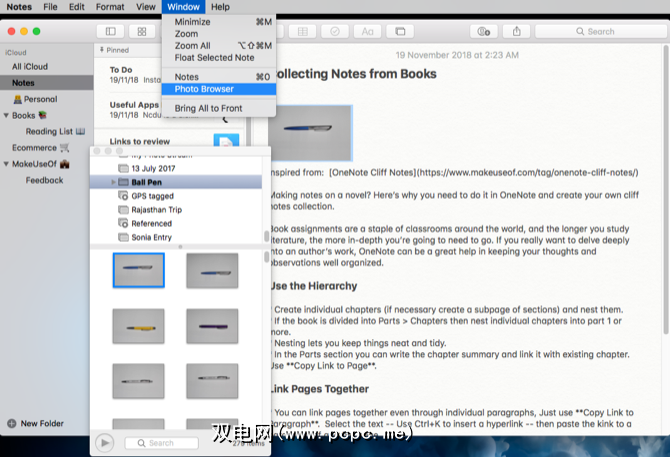This screenshot has height=457, width=670.
Task: Collapse the MakeUseOf folder
Action: [6, 164]
